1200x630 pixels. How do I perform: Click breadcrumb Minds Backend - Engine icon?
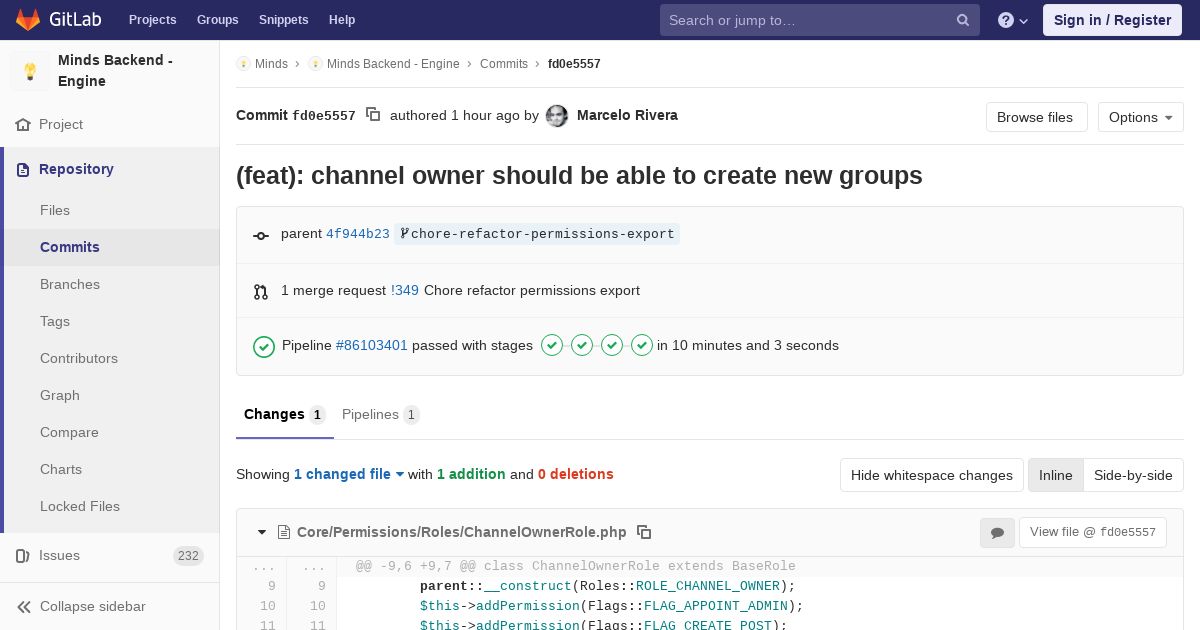pos(315,64)
